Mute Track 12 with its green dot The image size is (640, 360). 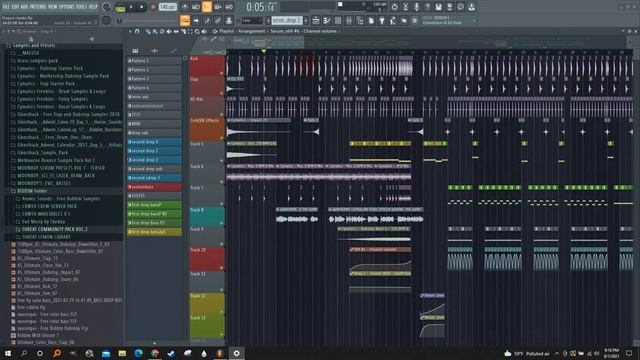coord(222,312)
